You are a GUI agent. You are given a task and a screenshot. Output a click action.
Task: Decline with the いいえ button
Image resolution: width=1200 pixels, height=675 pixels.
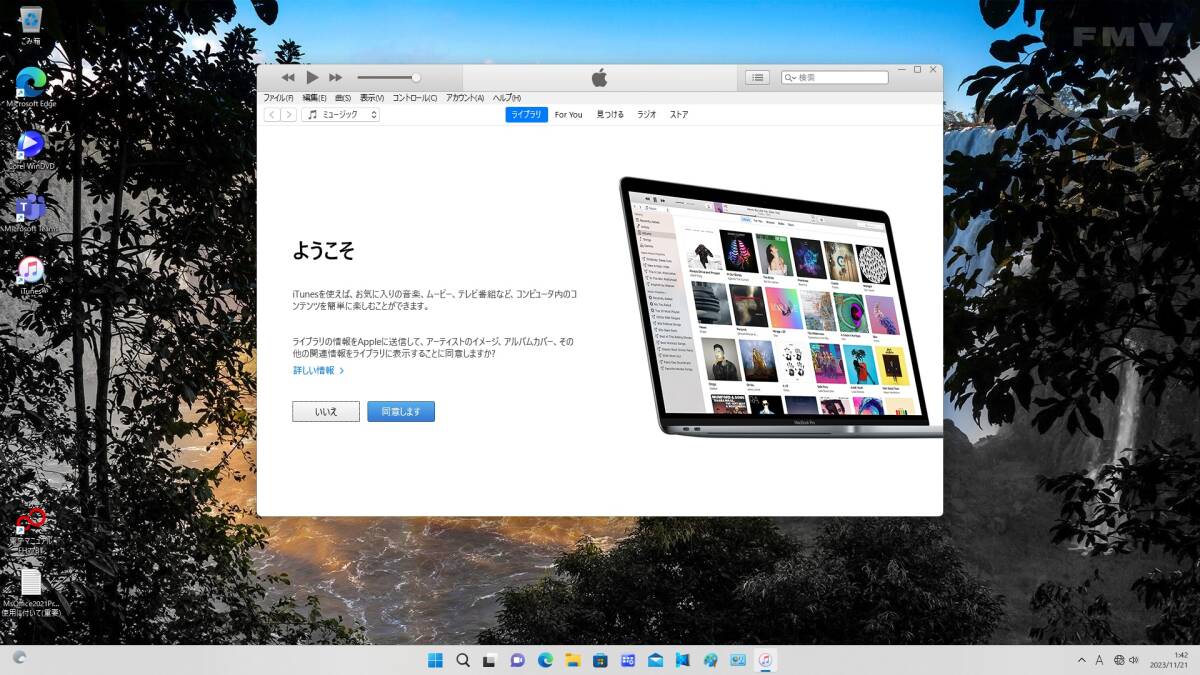[x=326, y=412]
